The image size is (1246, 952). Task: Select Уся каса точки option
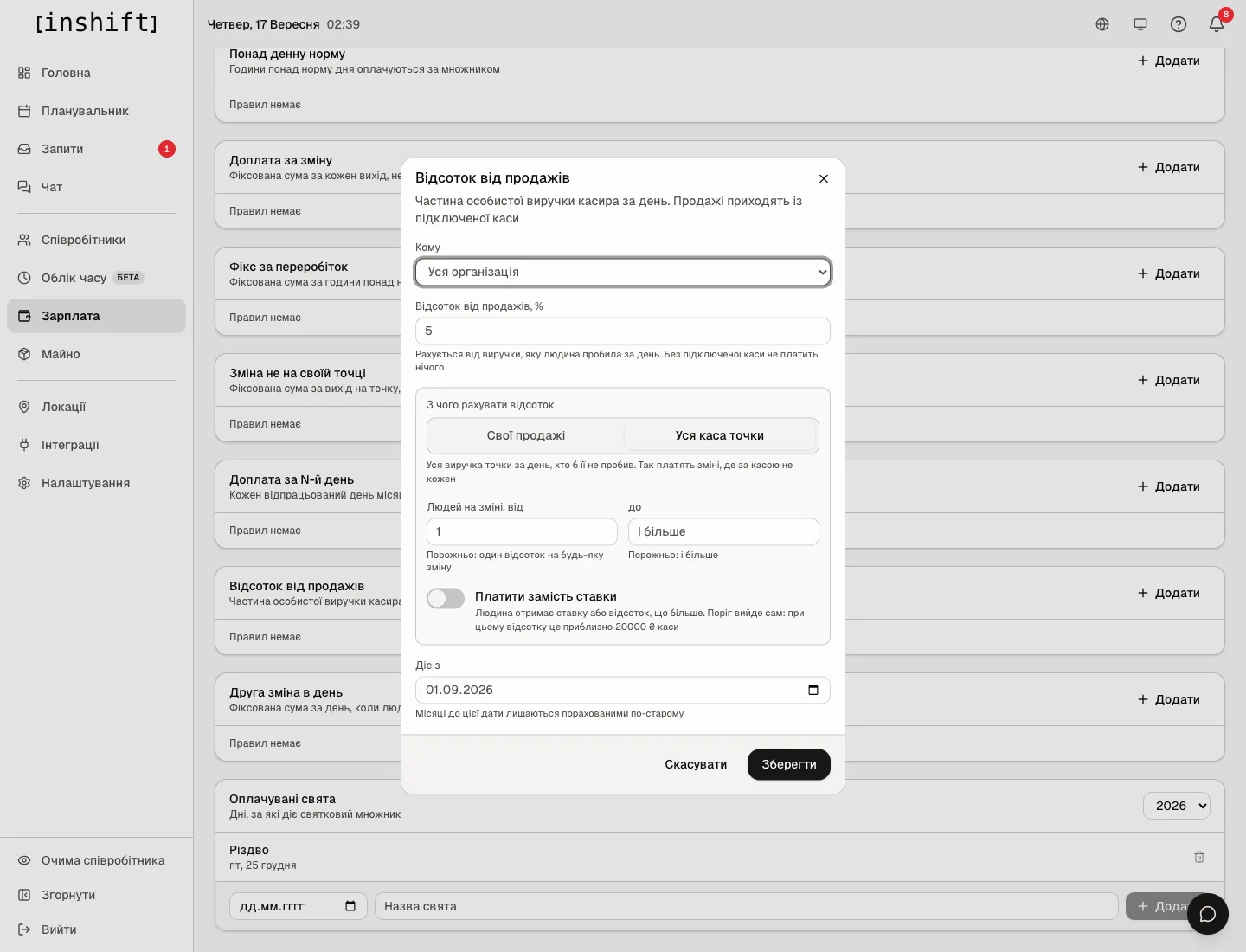[720, 435]
